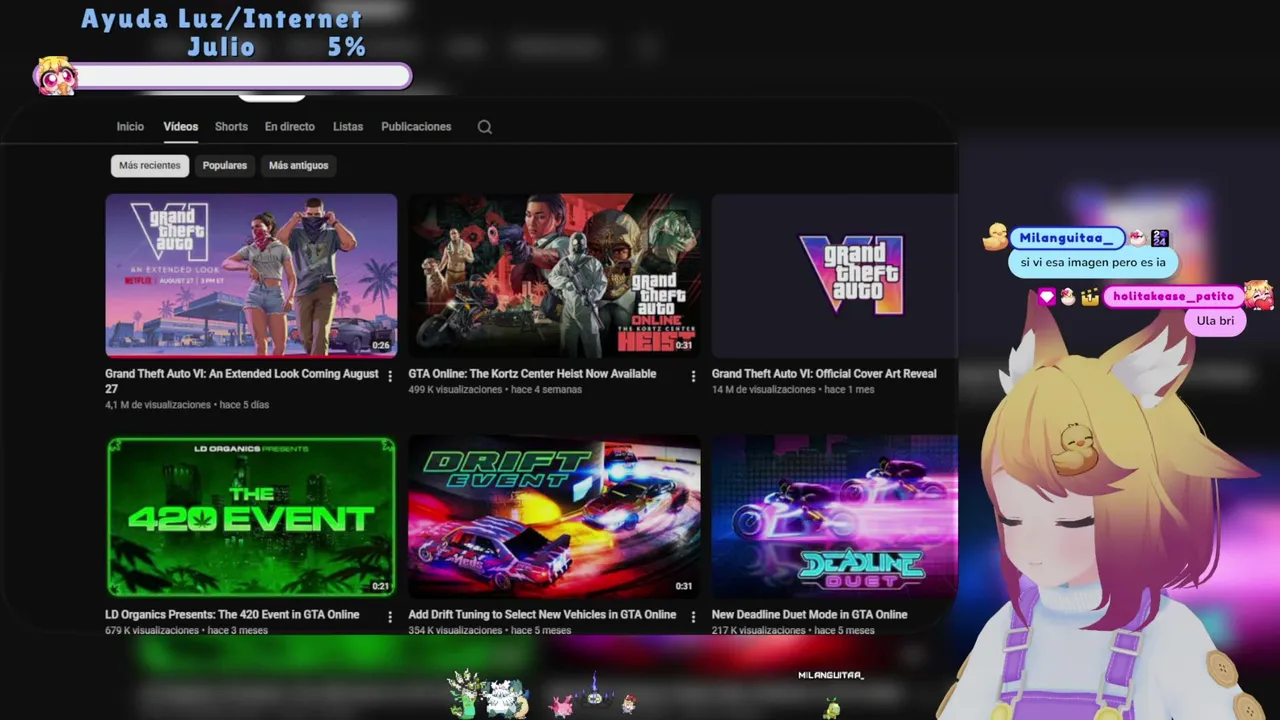
Task: Open options menu for Add Drift Tuning video
Action: (x=693, y=617)
